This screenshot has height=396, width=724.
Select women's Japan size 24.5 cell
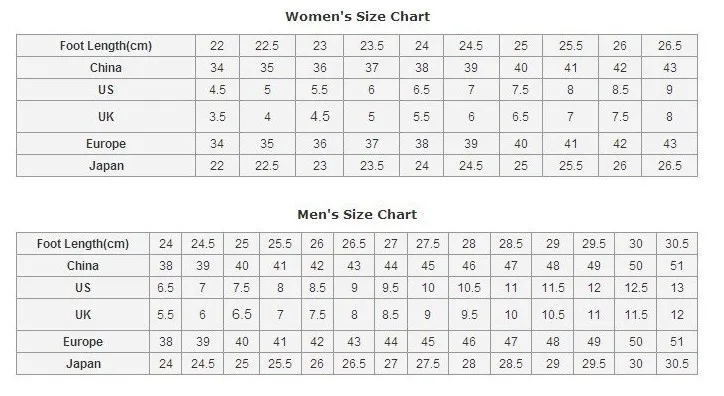click(471, 166)
